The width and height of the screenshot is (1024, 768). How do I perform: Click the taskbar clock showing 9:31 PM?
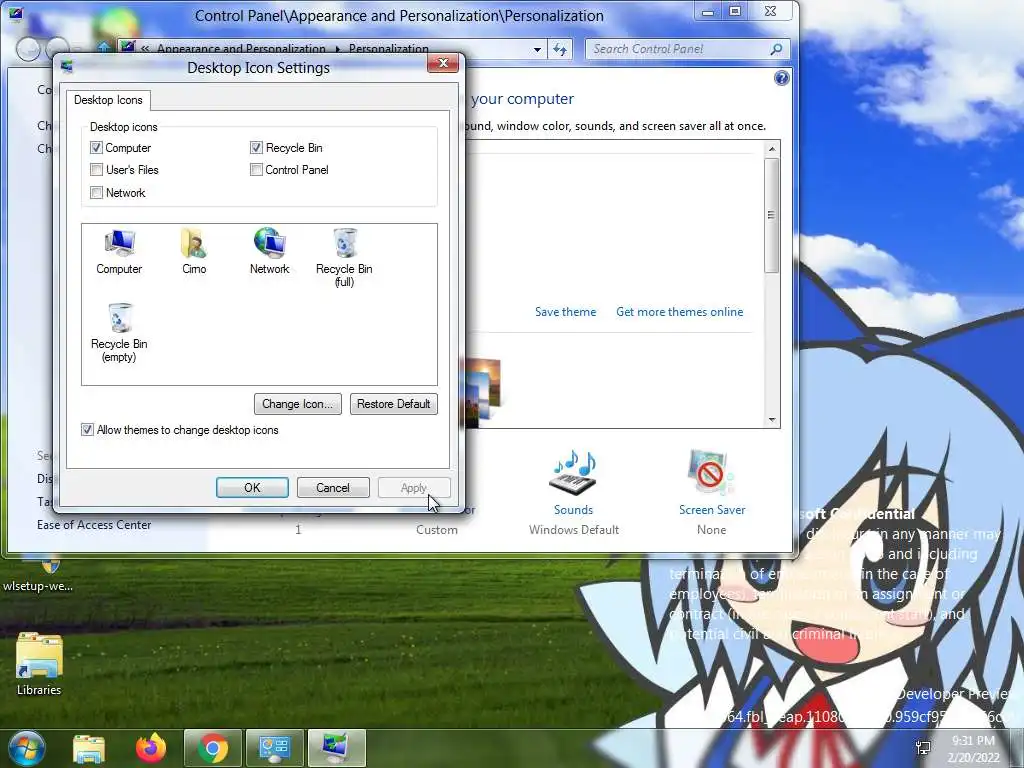(973, 748)
